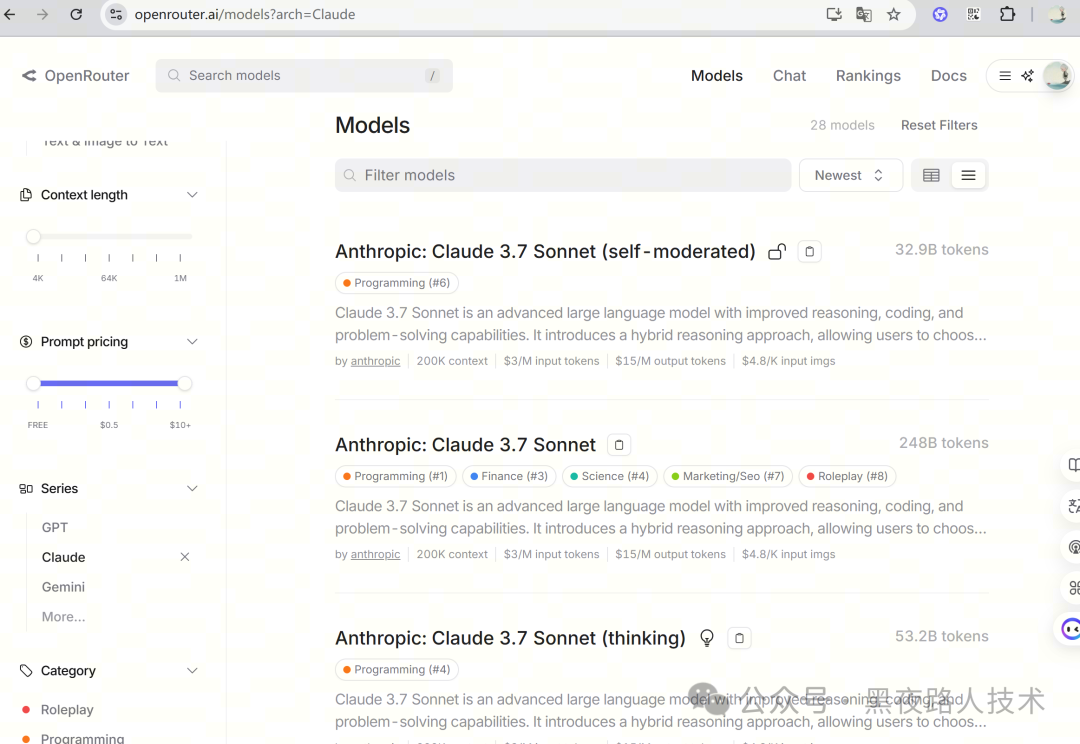Click the Context length slider handle
The width and height of the screenshot is (1080, 744).
pos(33,236)
